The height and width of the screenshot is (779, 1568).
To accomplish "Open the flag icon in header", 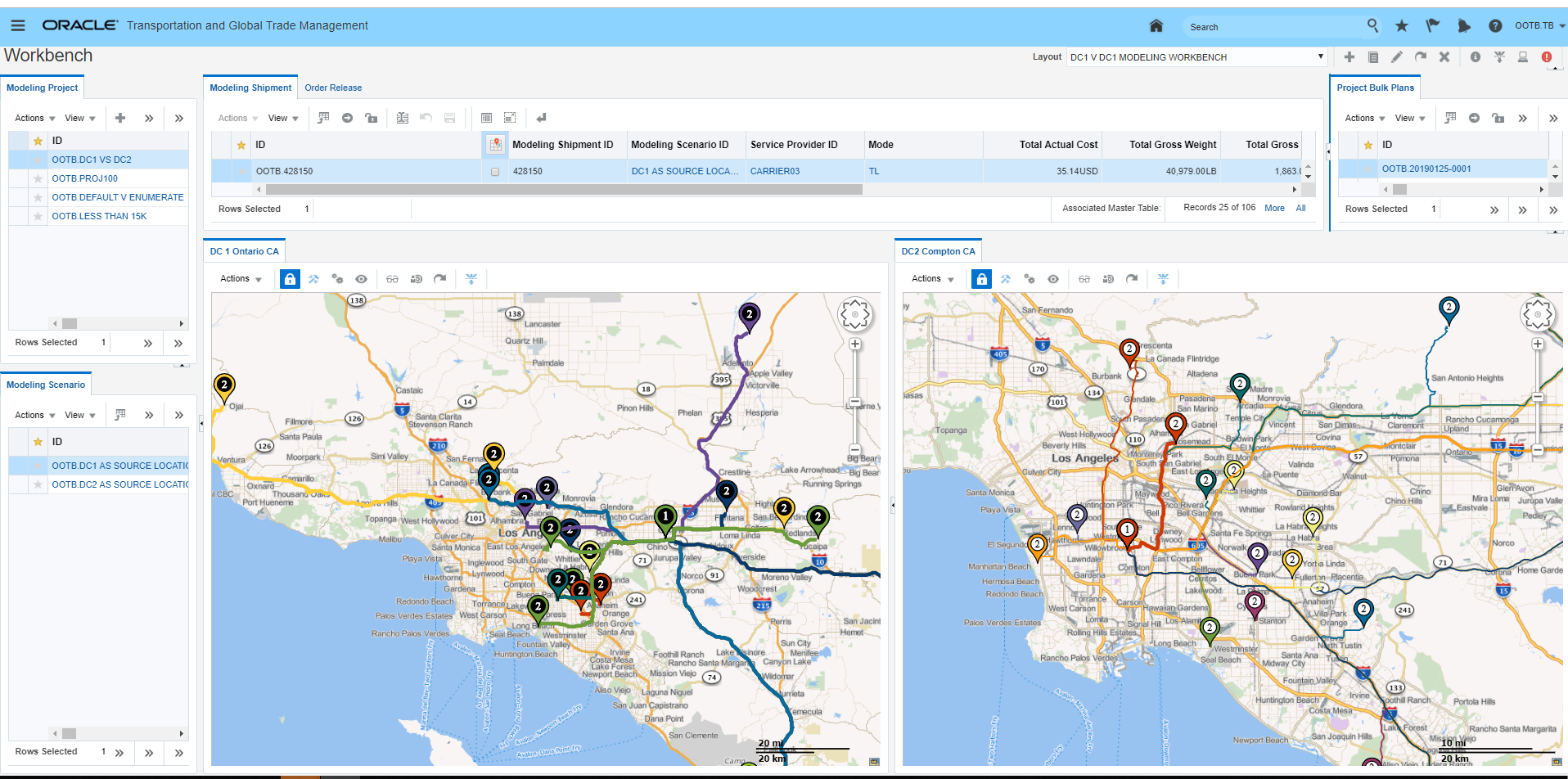I will tap(1433, 25).
